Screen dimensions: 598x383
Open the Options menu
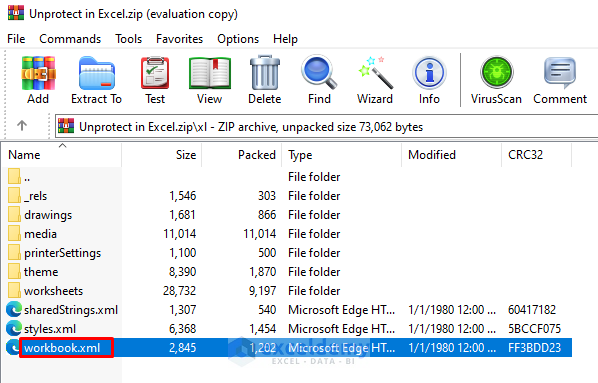tap(238, 39)
